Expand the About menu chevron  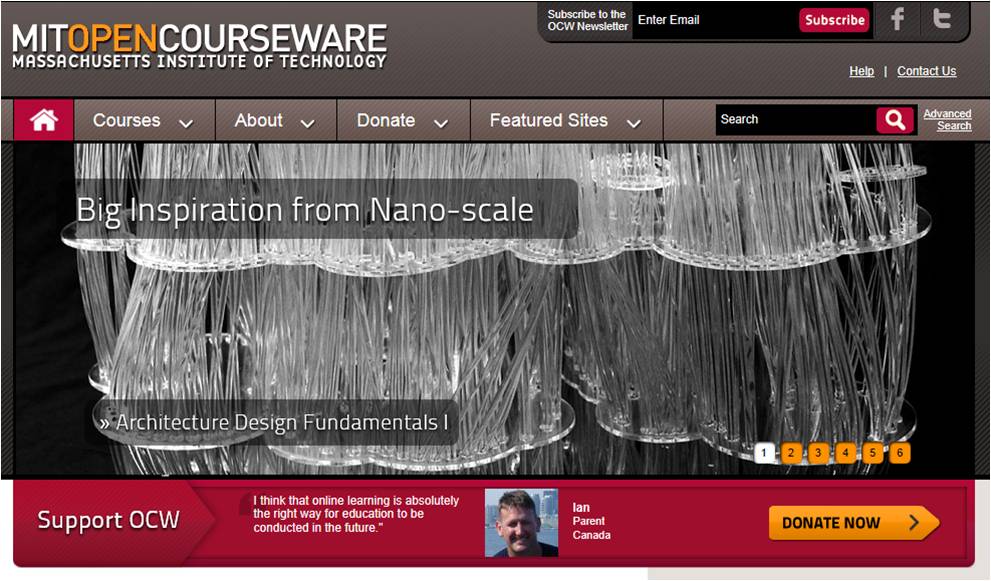tap(308, 123)
